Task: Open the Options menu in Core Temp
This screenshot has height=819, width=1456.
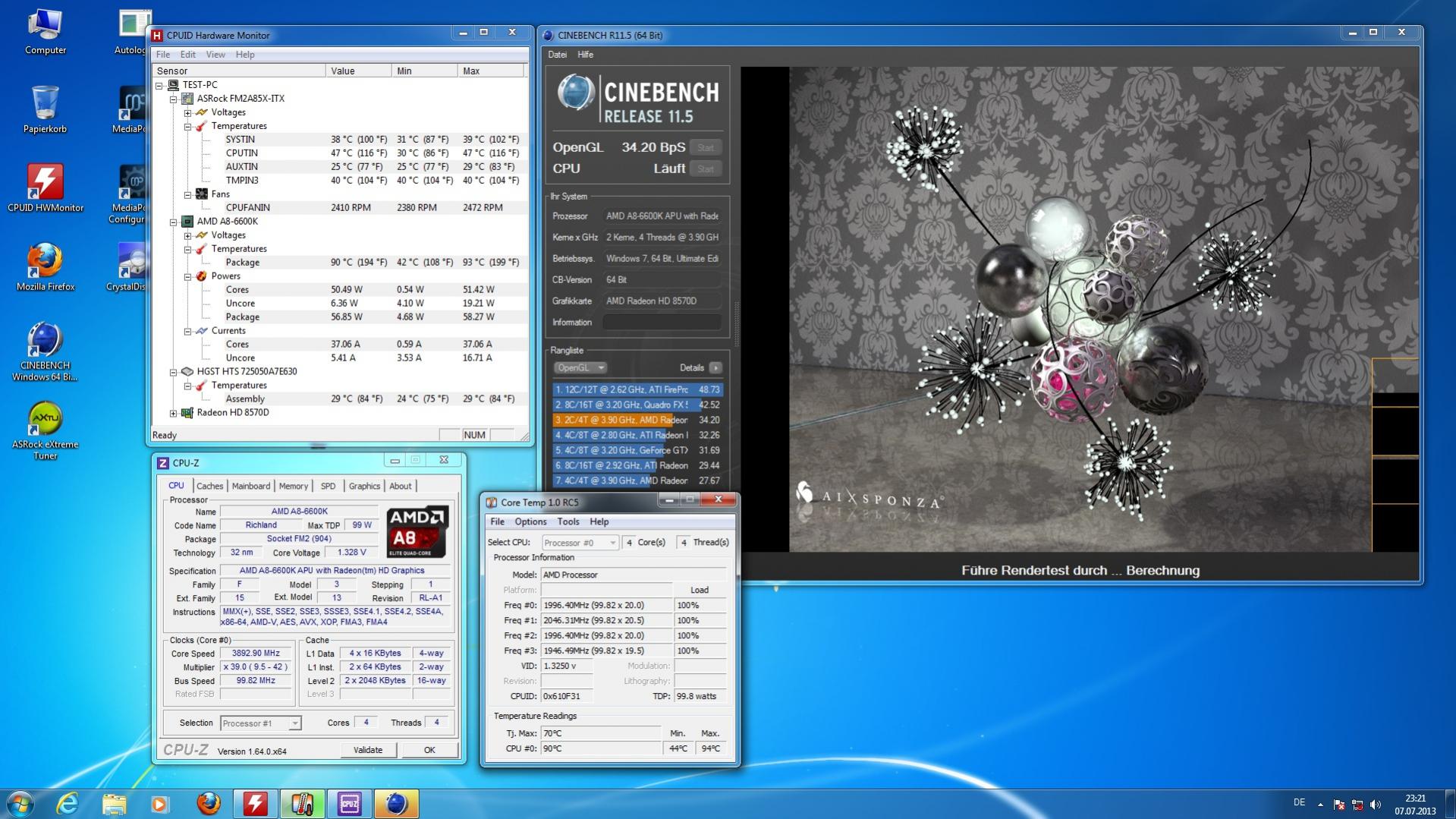Action: point(530,522)
